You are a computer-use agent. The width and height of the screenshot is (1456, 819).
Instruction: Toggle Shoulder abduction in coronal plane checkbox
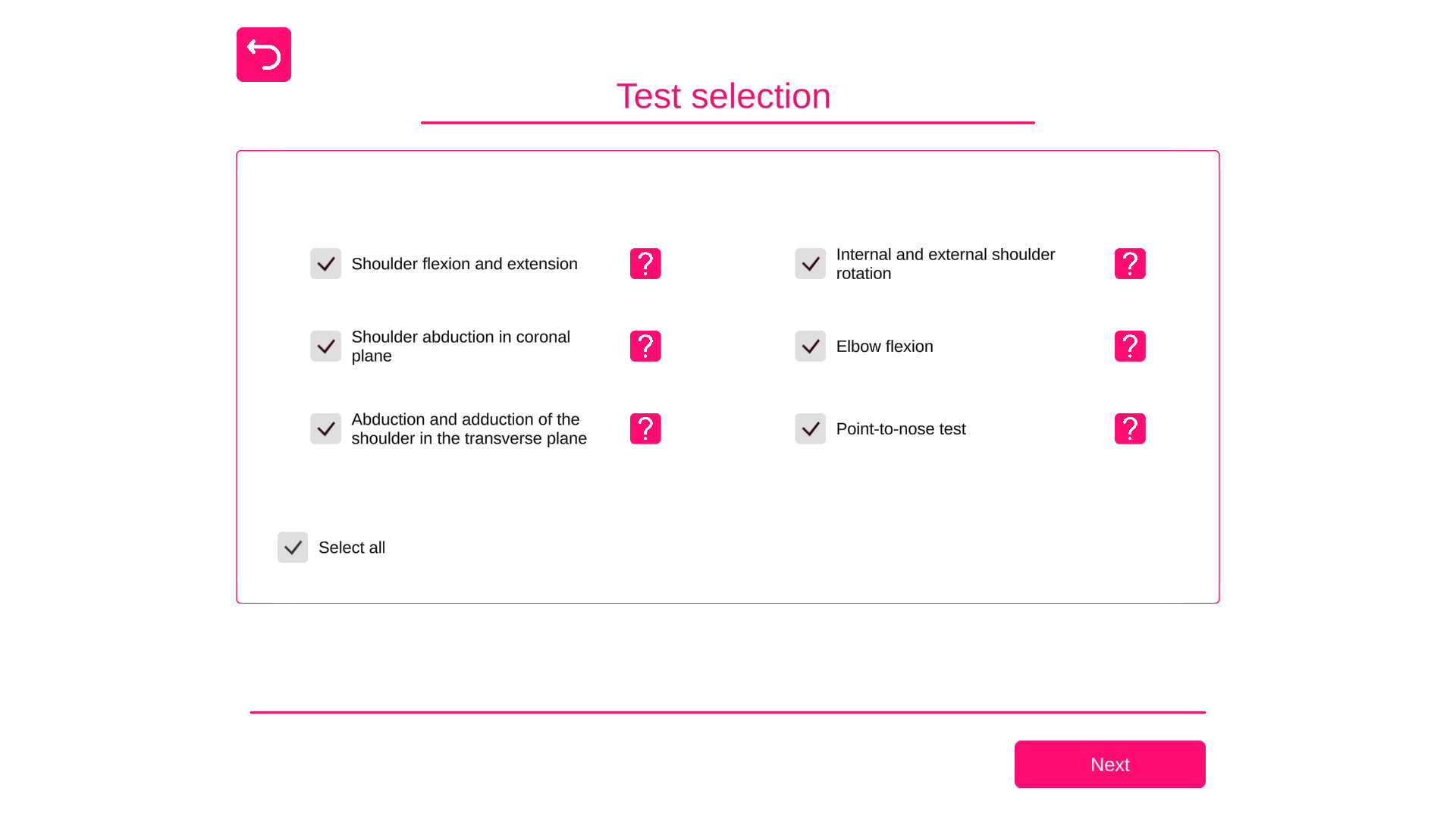pyautogui.click(x=326, y=347)
